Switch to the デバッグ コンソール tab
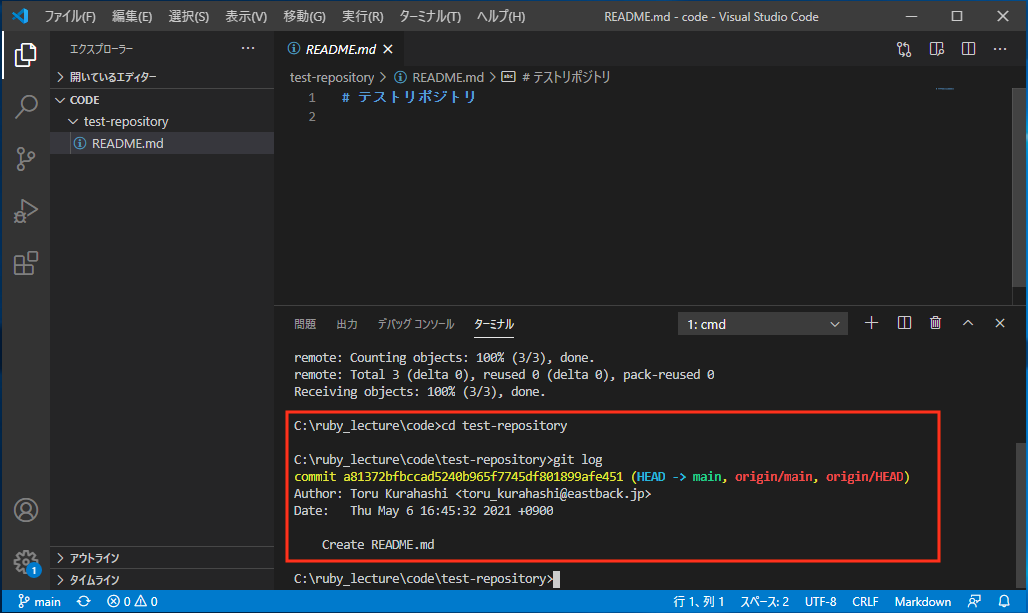This screenshot has height=613, width=1028. (416, 324)
